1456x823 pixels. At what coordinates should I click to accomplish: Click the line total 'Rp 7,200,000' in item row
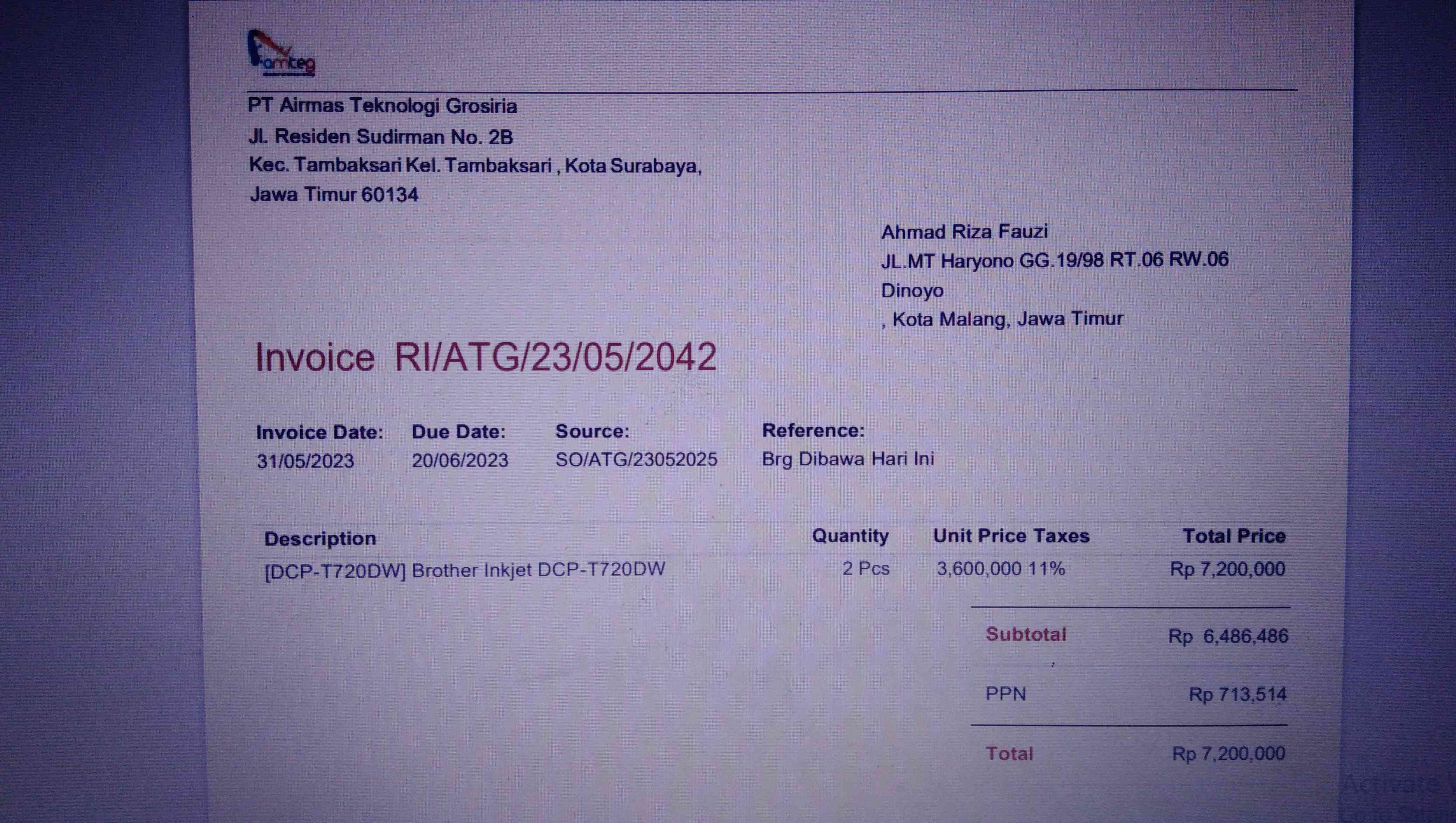coord(1228,569)
